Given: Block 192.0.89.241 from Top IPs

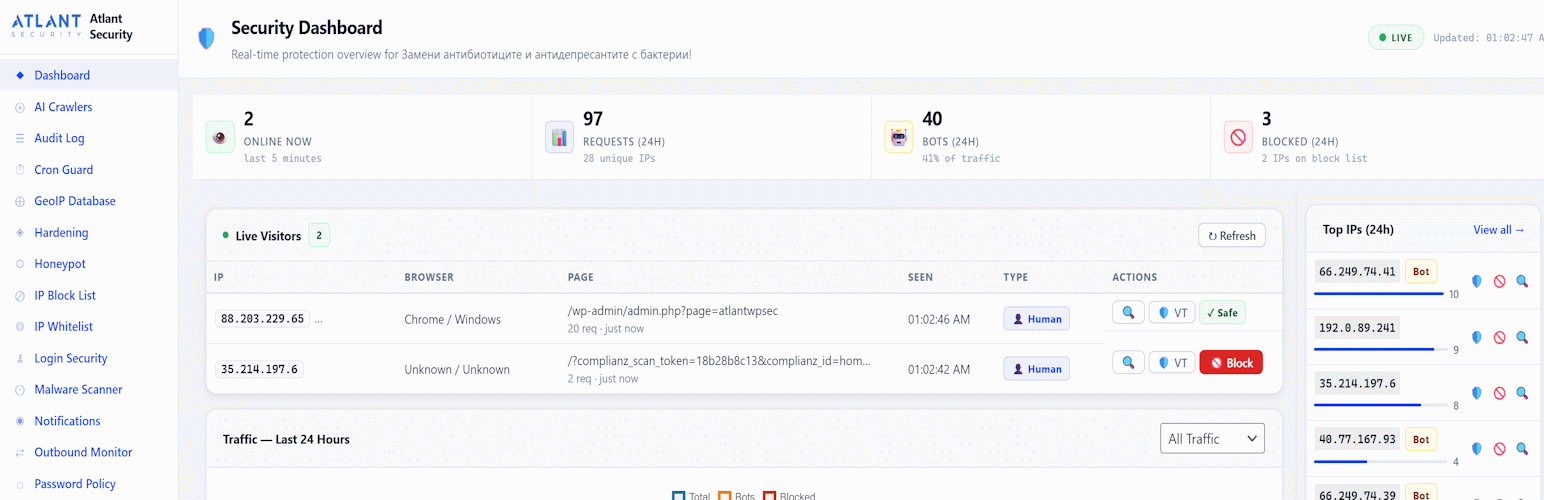Looking at the screenshot, I should 1499,338.
